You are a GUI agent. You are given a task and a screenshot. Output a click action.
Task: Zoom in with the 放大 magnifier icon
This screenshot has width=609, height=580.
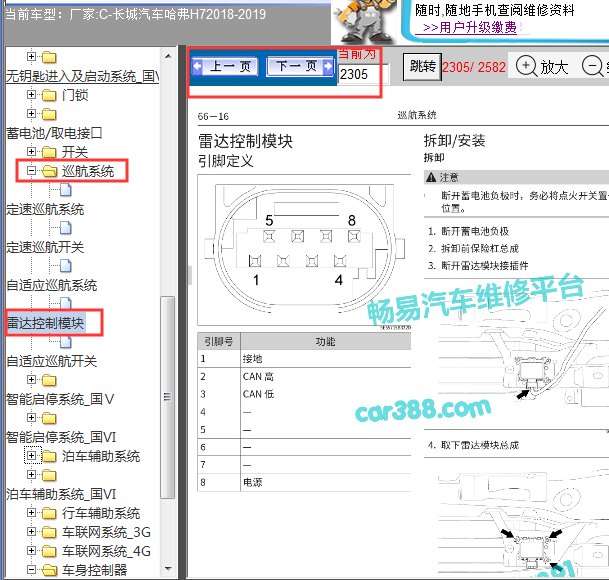[x=526, y=65]
